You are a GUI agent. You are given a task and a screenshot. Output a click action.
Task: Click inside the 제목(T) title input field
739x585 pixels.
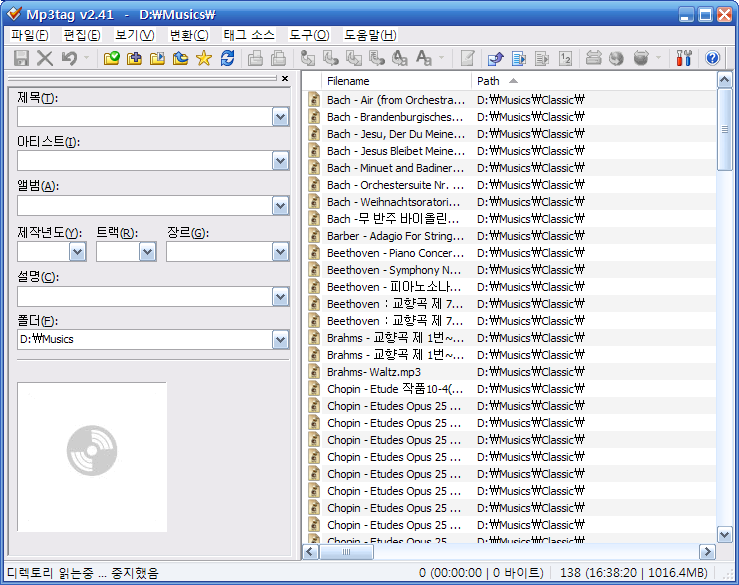pyautogui.click(x=145, y=117)
